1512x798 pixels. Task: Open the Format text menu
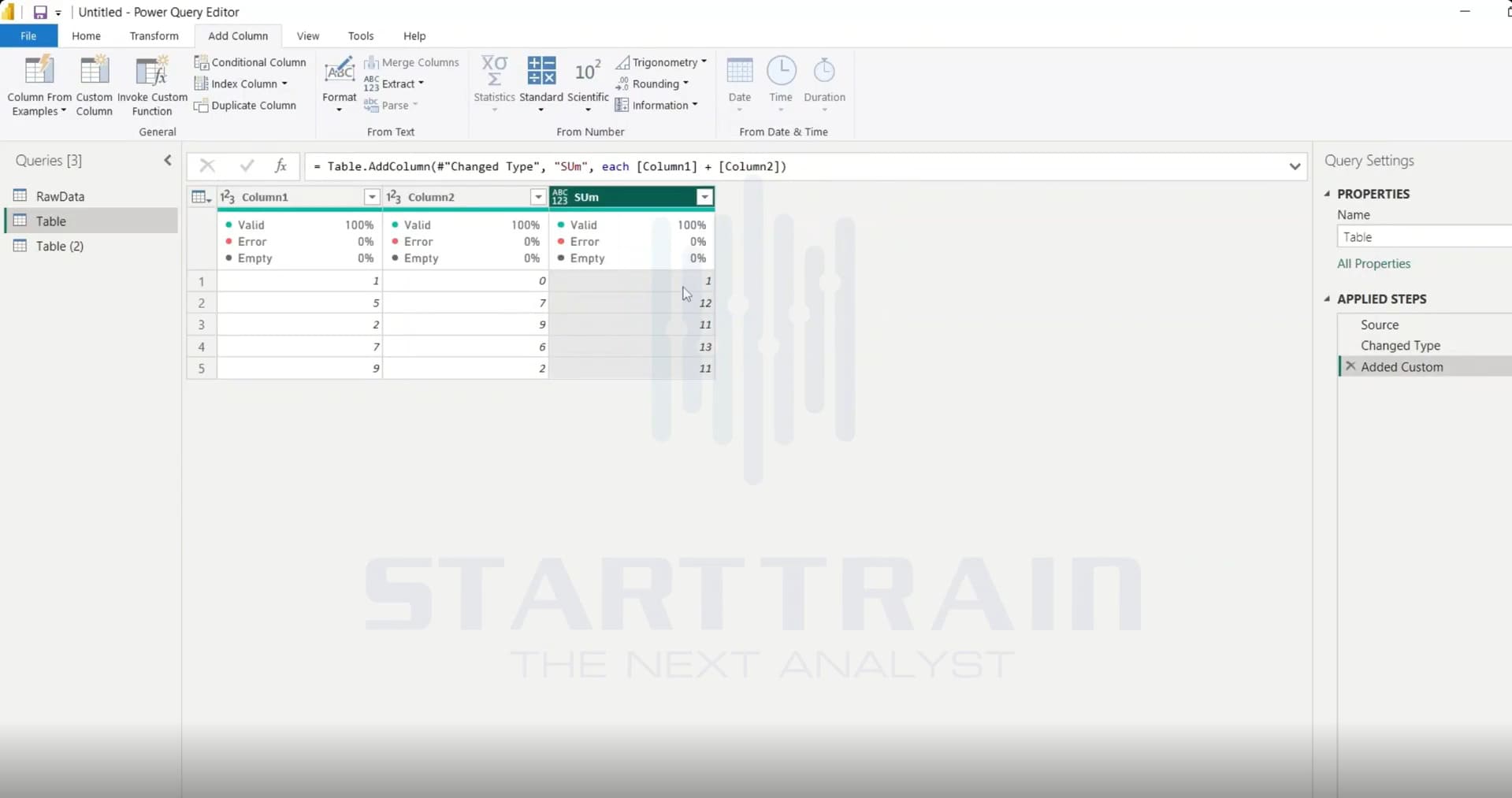(x=340, y=84)
